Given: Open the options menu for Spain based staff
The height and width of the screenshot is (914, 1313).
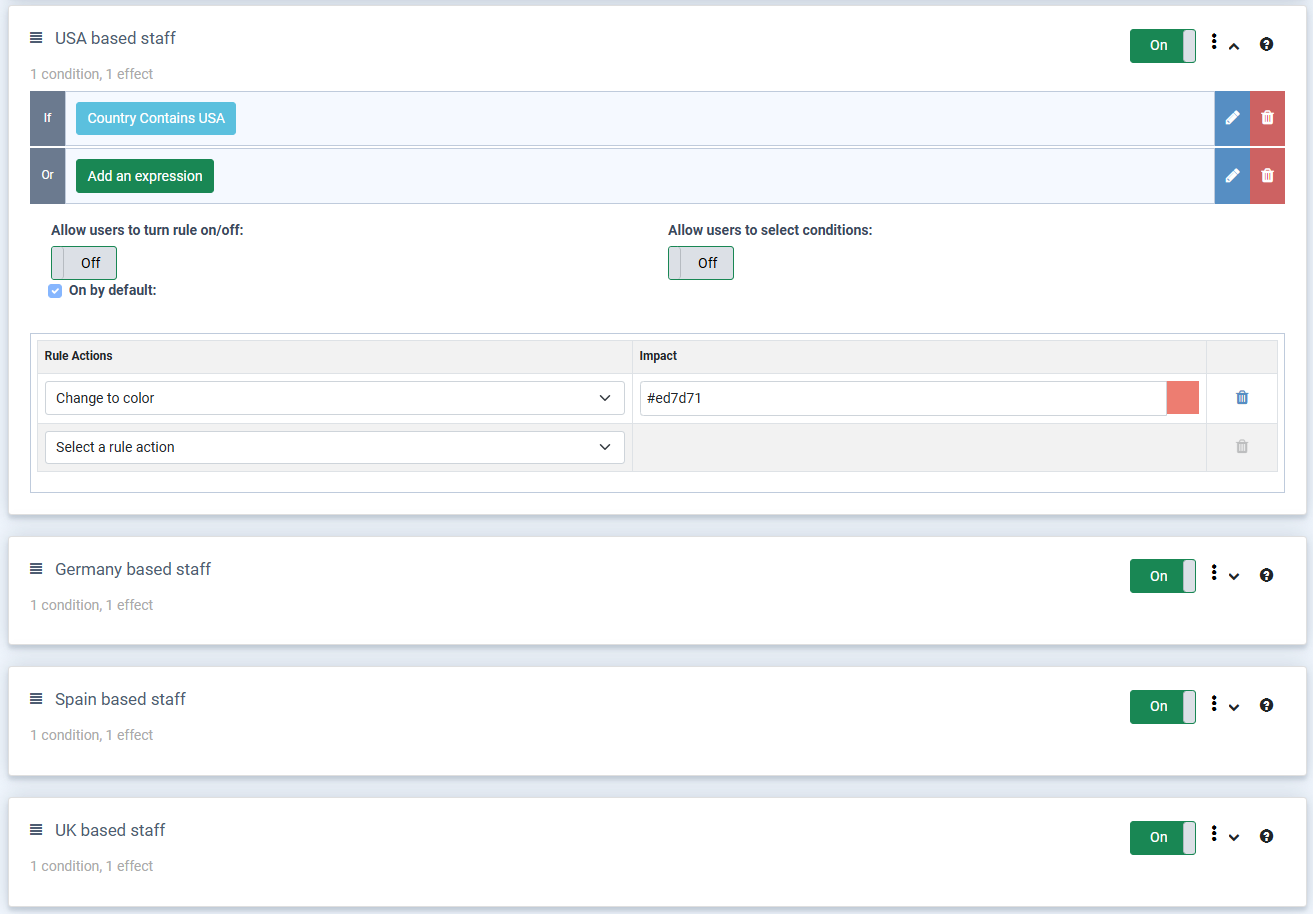Looking at the screenshot, I should tap(1213, 705).
